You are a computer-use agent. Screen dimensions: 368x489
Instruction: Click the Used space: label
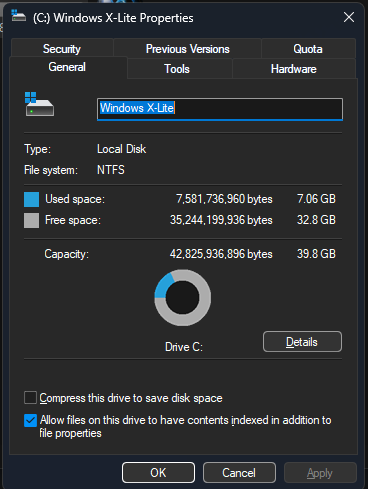tap(75, 199)
